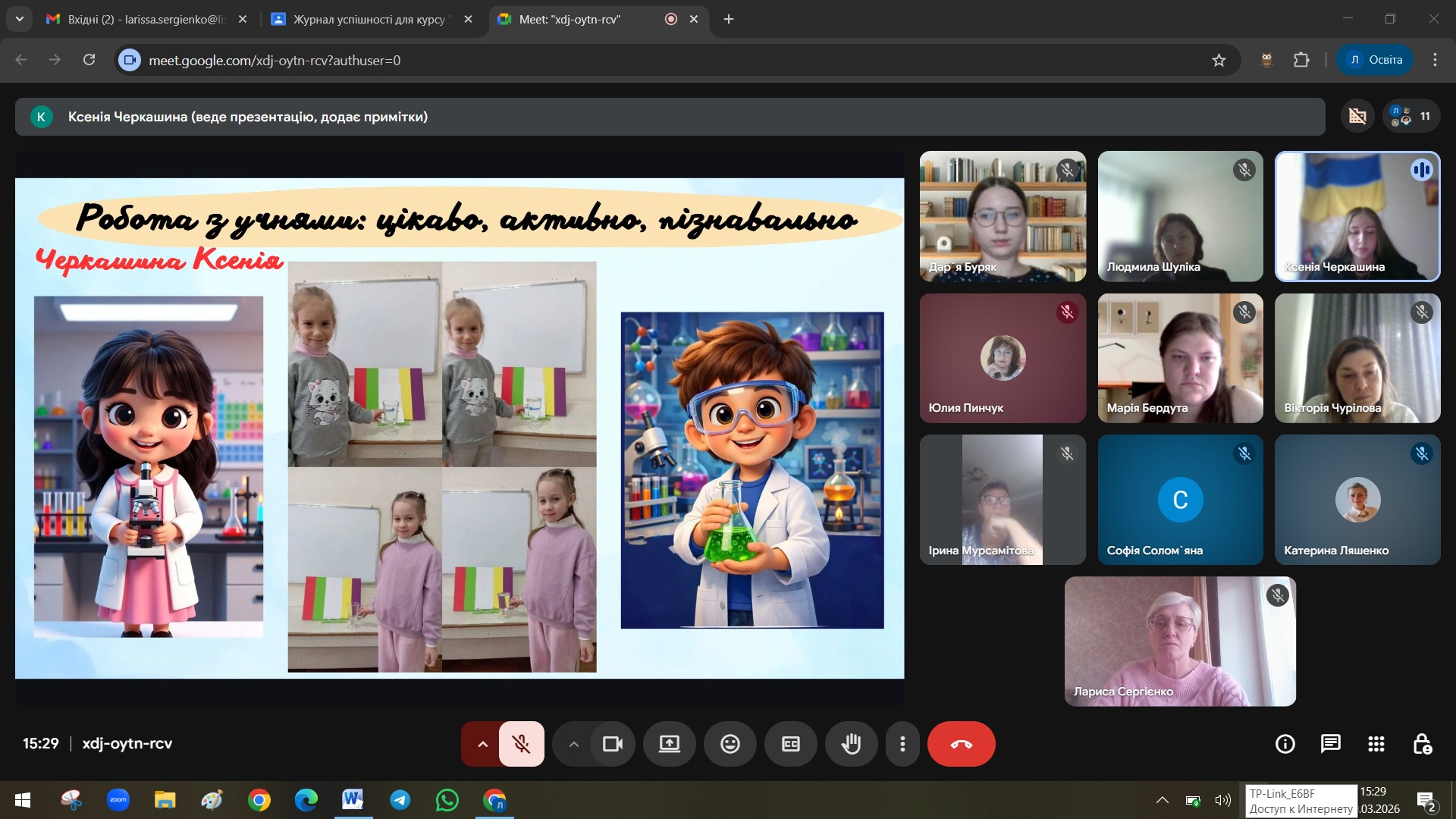1456x819 pixels.
Task: Expand audio settings arrow beside microphone
Action: click(482, 744)
